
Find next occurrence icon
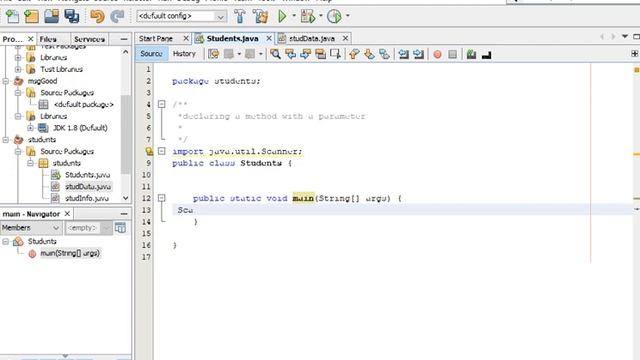click(305, 54)
